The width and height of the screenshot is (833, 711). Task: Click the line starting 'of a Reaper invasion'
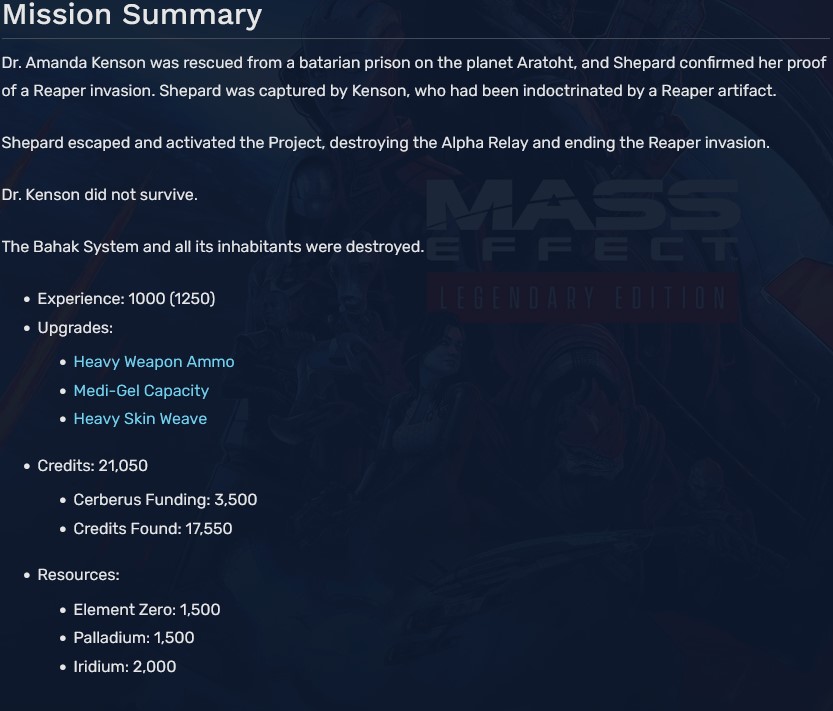[x=388, y=91]
